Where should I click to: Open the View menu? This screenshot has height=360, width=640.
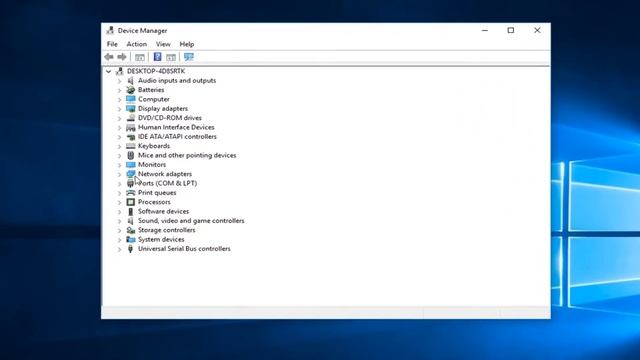pyautogui.click(x=163, y=44)
